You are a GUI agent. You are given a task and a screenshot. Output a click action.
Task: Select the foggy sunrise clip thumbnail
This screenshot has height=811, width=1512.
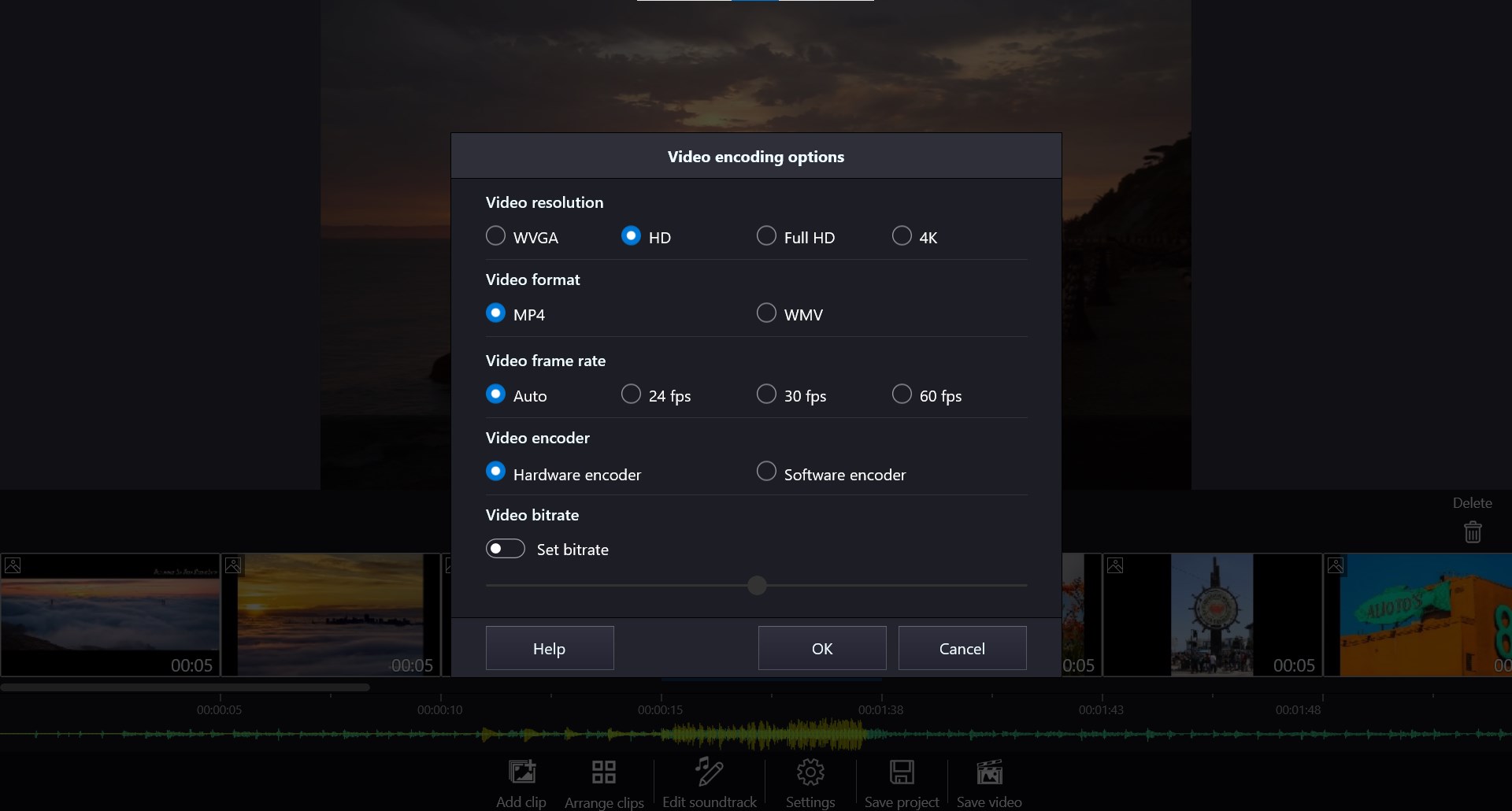tap(110, 615)
